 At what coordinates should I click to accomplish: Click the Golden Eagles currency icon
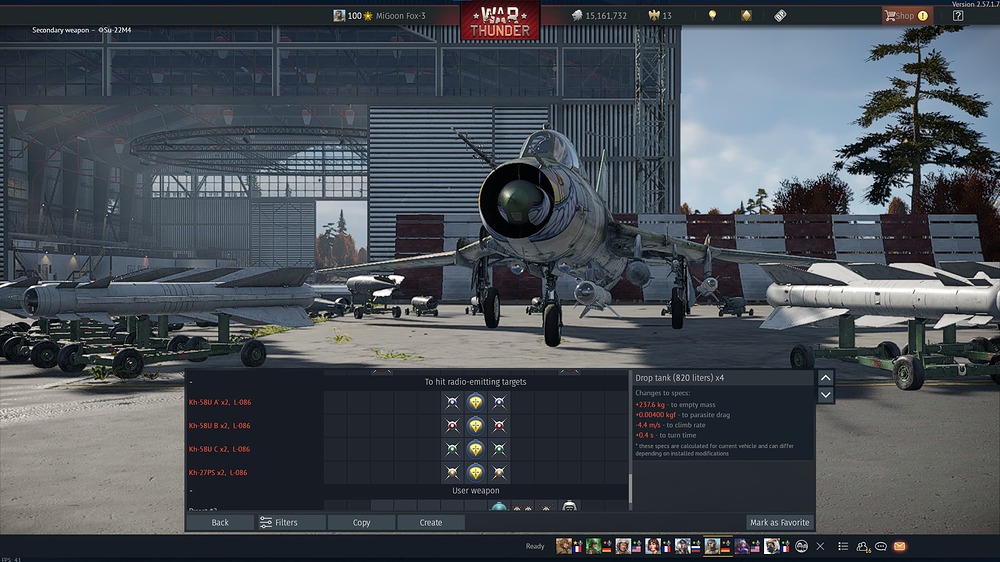(x=654, y=15)
